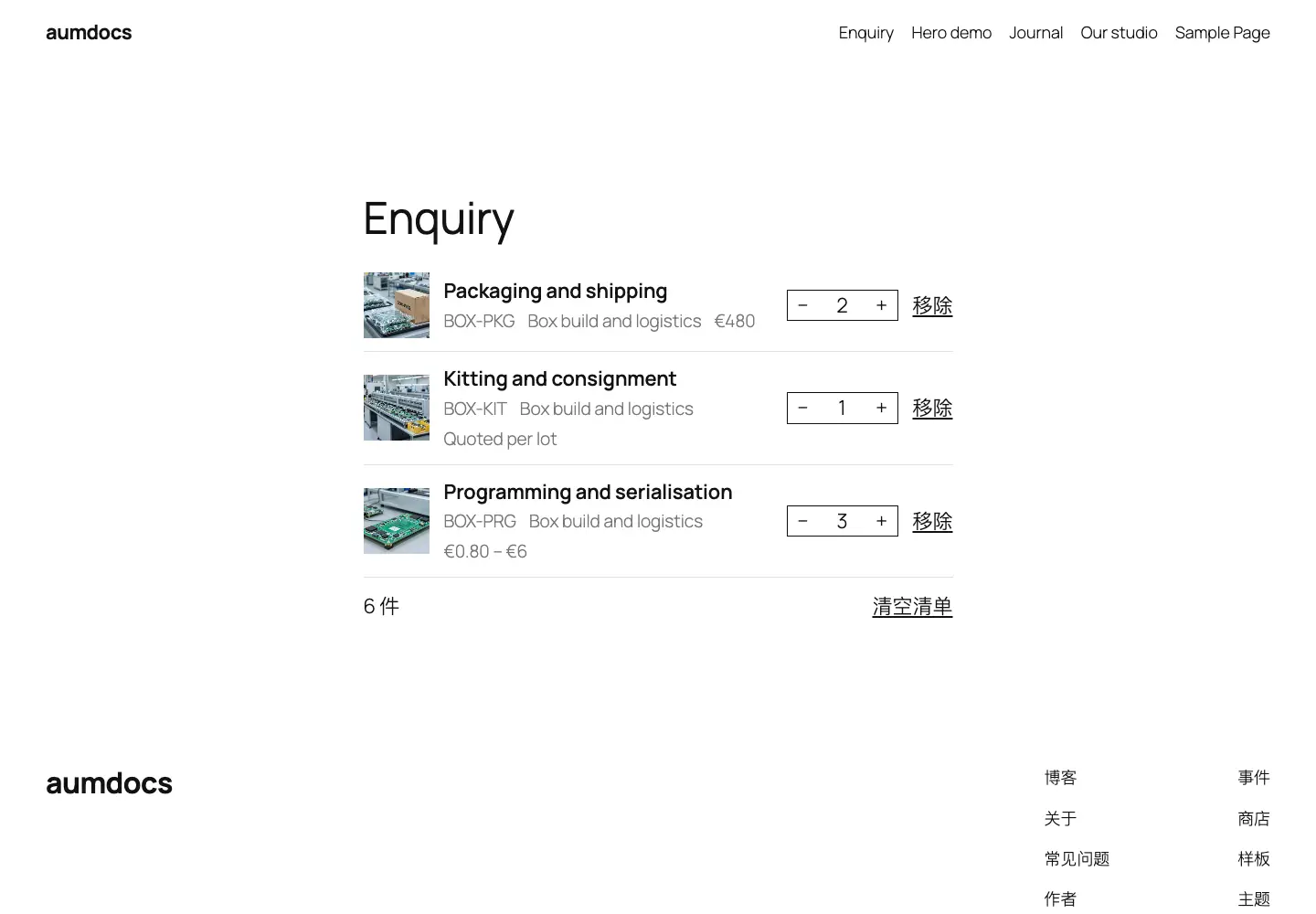The image size is (1316, 914).
Task: Open the Packaging and shipping title
Action: [x=556, y=291]
